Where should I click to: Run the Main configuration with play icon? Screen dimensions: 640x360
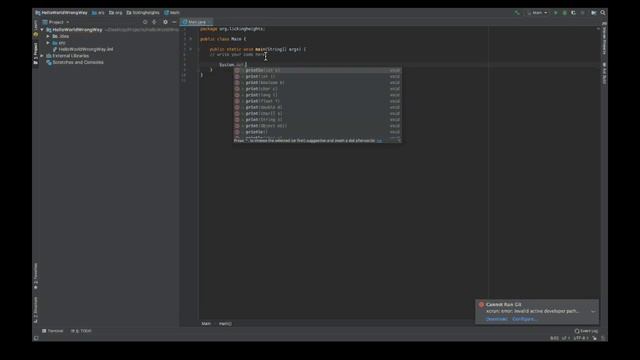(556, 13)
